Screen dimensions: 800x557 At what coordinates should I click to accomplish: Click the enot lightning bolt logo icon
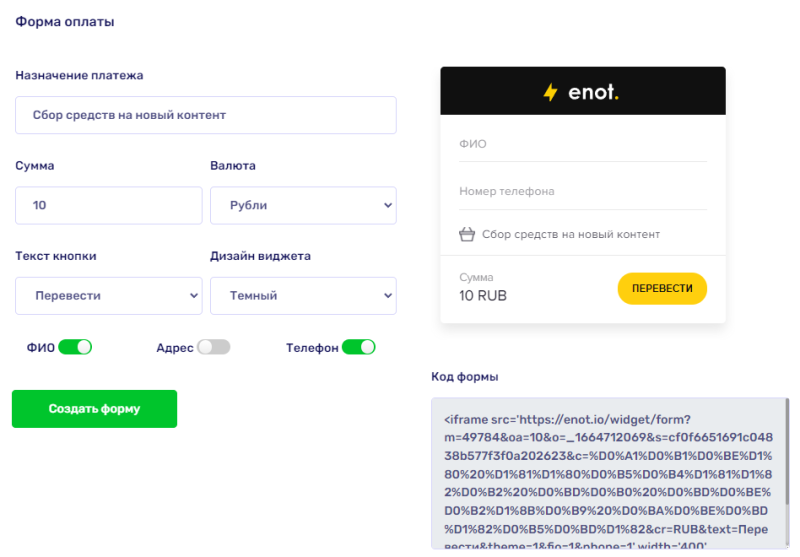(x=551, y=92)
